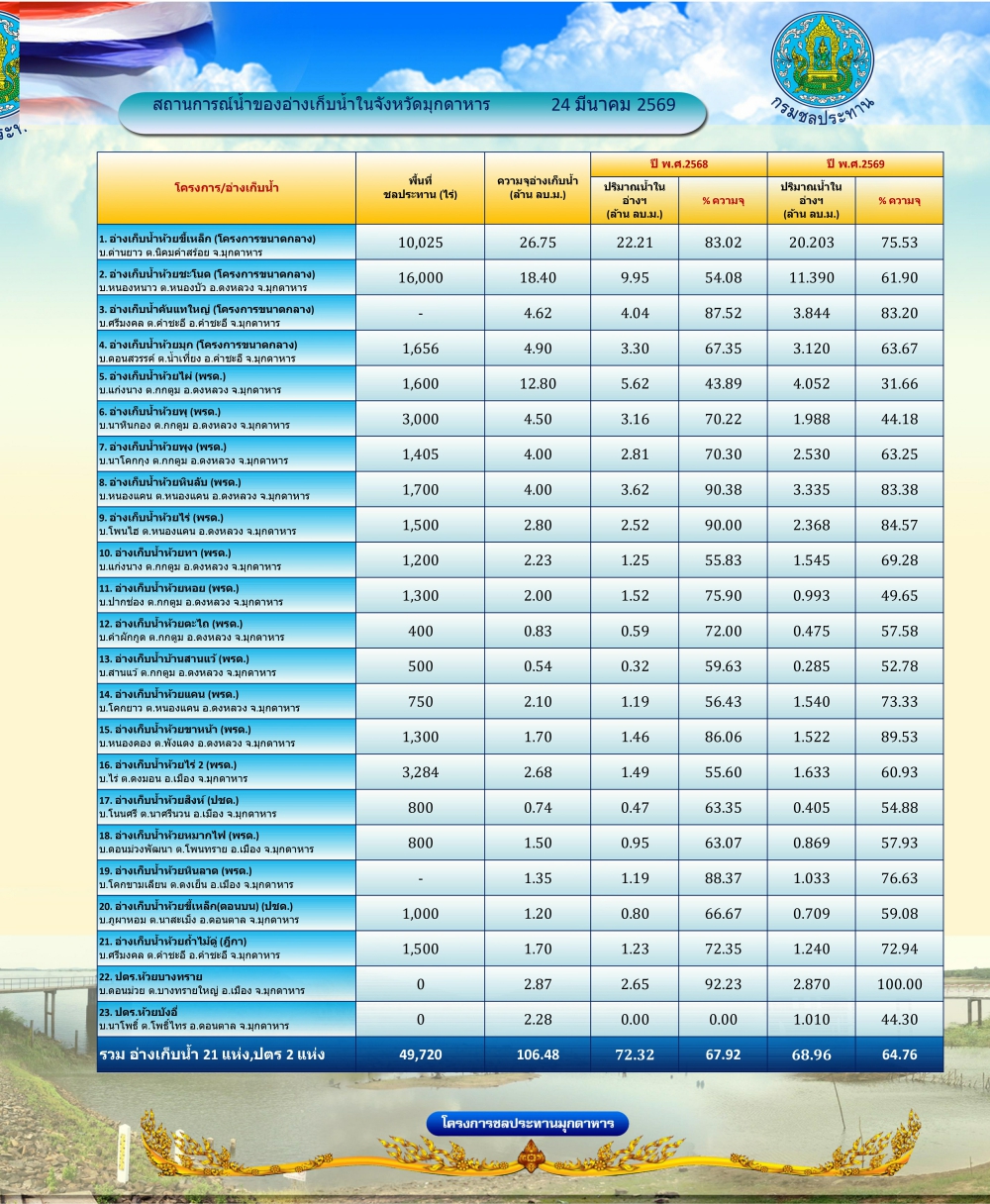
Task: Click the 100.00 percent capacity cell
Action: tap(899, 984)
